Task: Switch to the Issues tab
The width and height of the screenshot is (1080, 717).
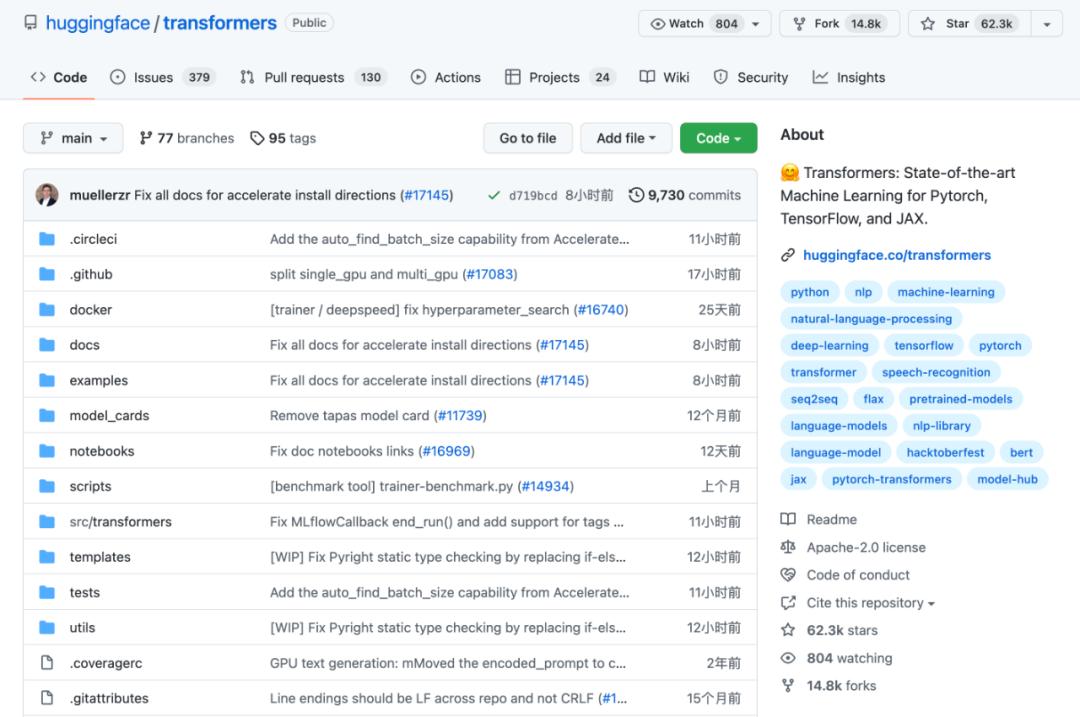Action: click(162, 77)
